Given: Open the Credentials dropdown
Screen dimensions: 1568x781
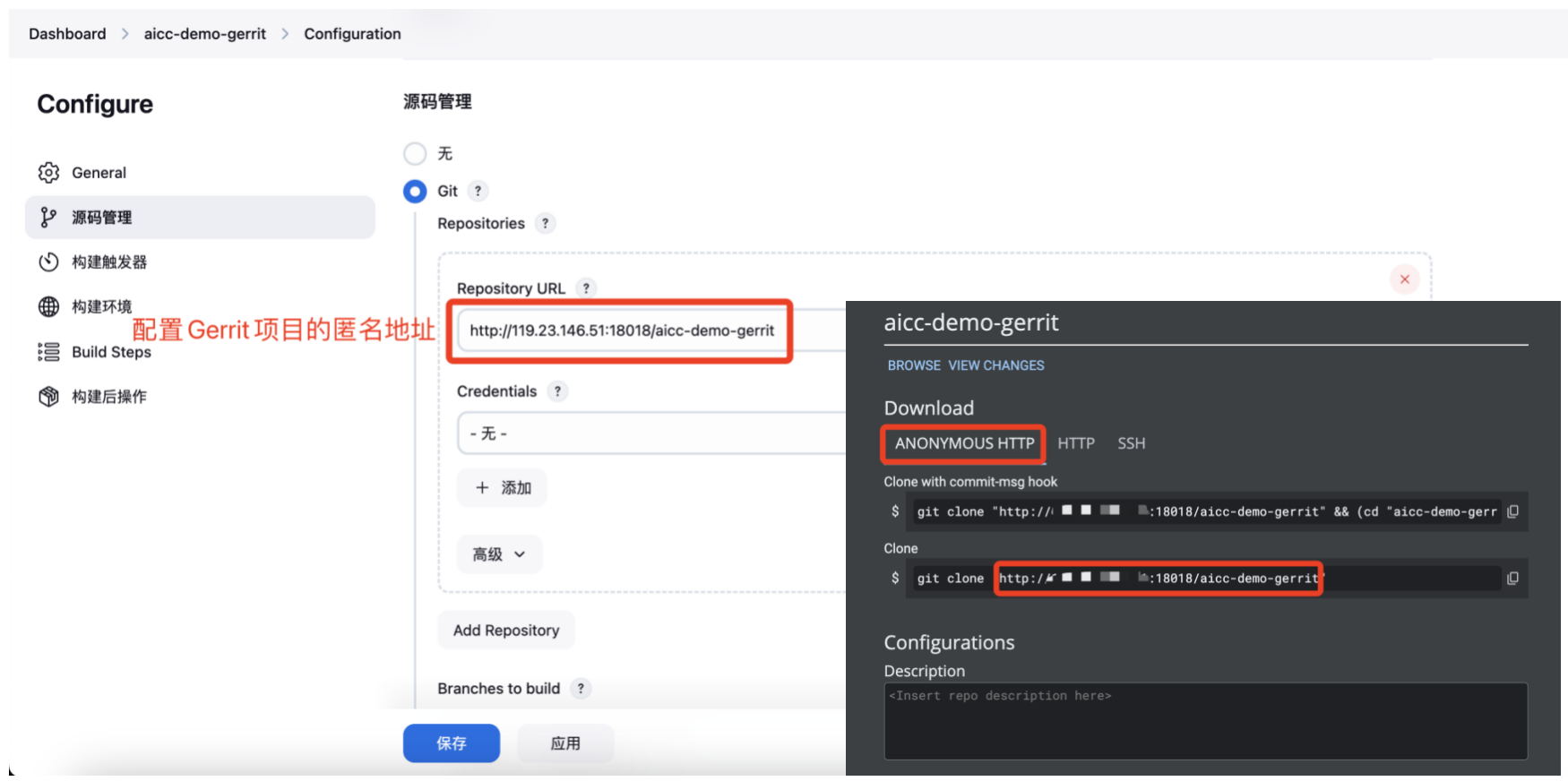Looking at the screenshot, I should pos(650,433).
